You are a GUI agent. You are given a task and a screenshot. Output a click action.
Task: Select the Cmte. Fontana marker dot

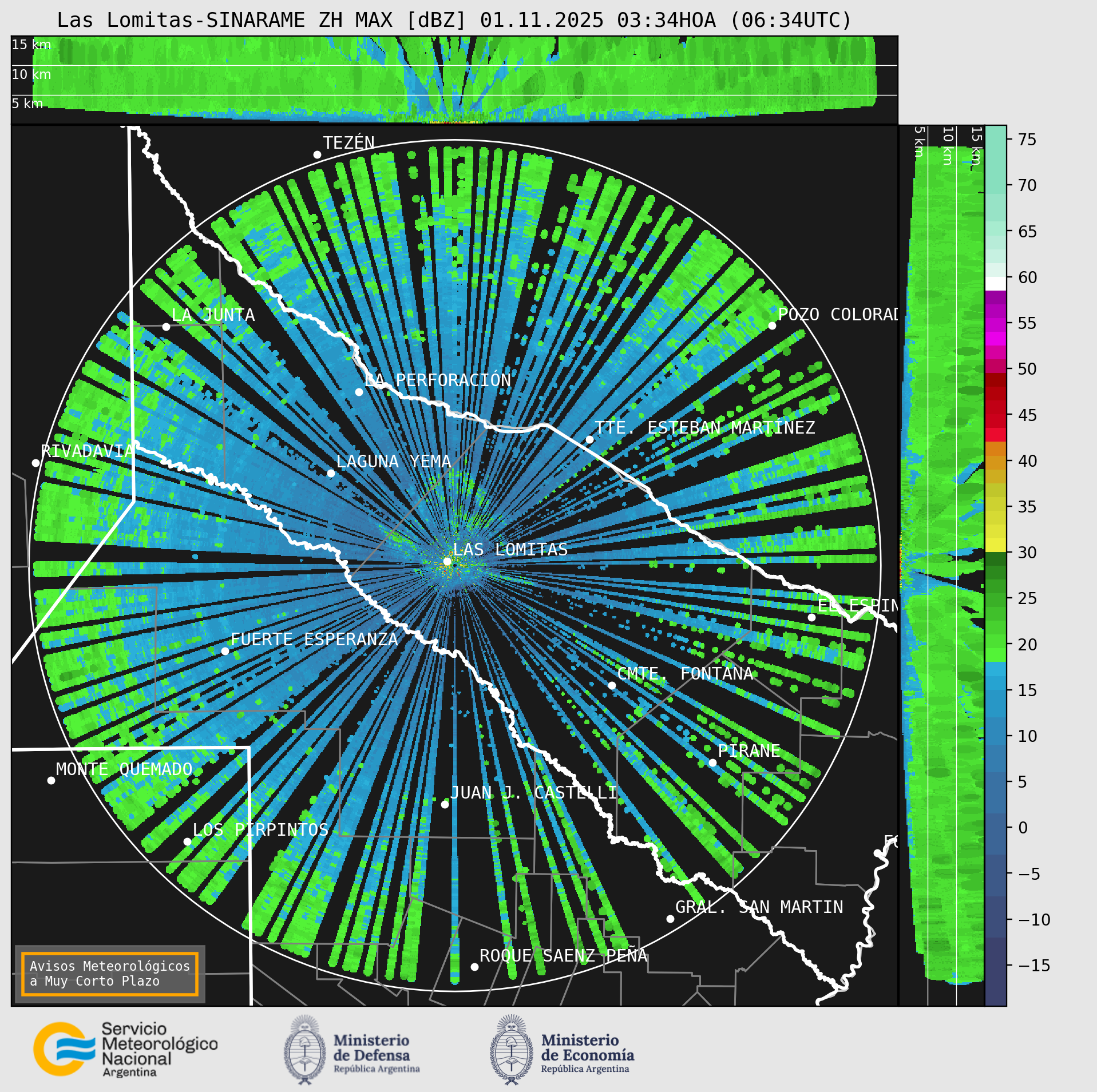[x=612, y=685]
